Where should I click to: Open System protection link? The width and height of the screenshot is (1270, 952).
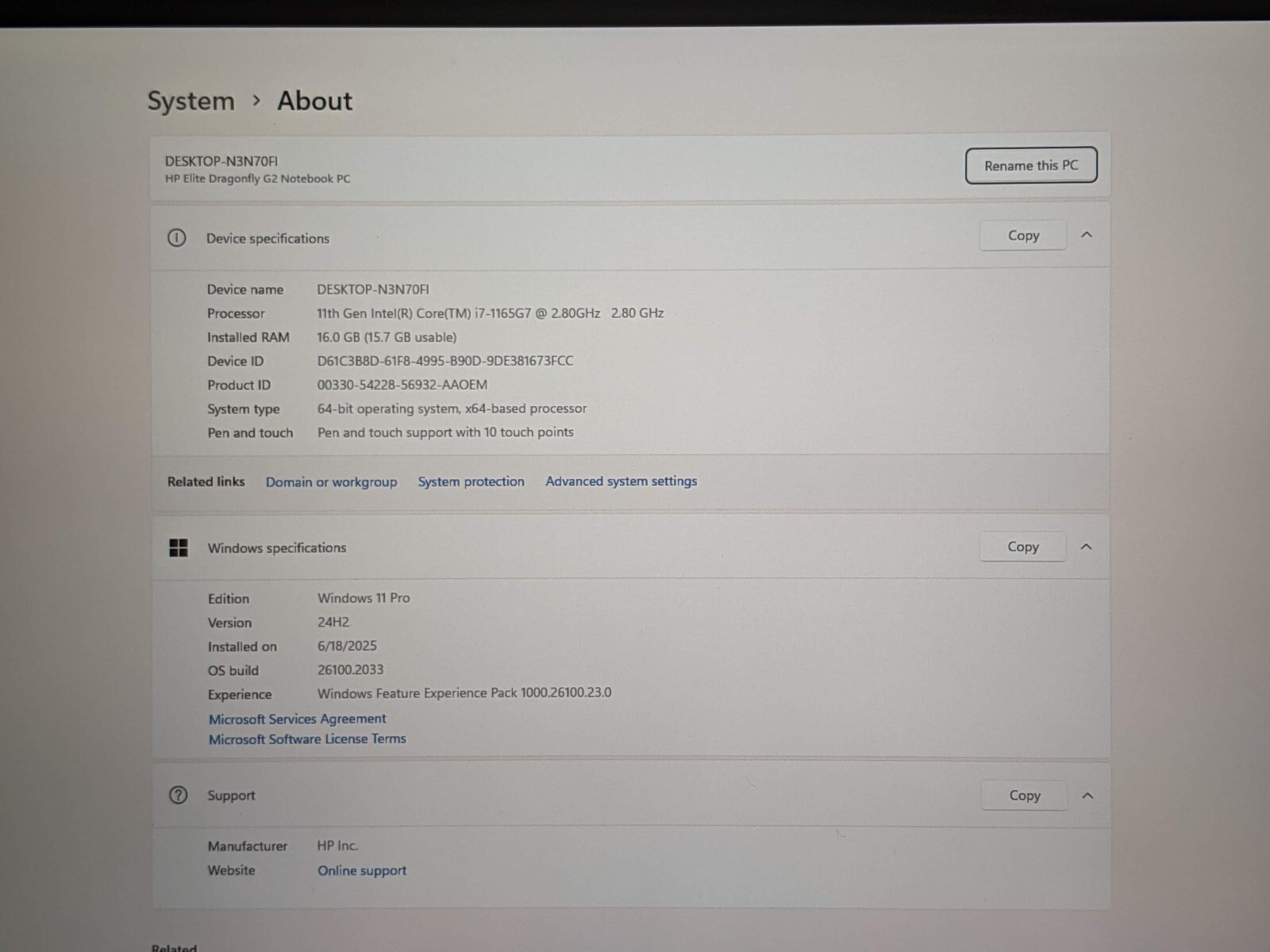(x=471, y=482)
